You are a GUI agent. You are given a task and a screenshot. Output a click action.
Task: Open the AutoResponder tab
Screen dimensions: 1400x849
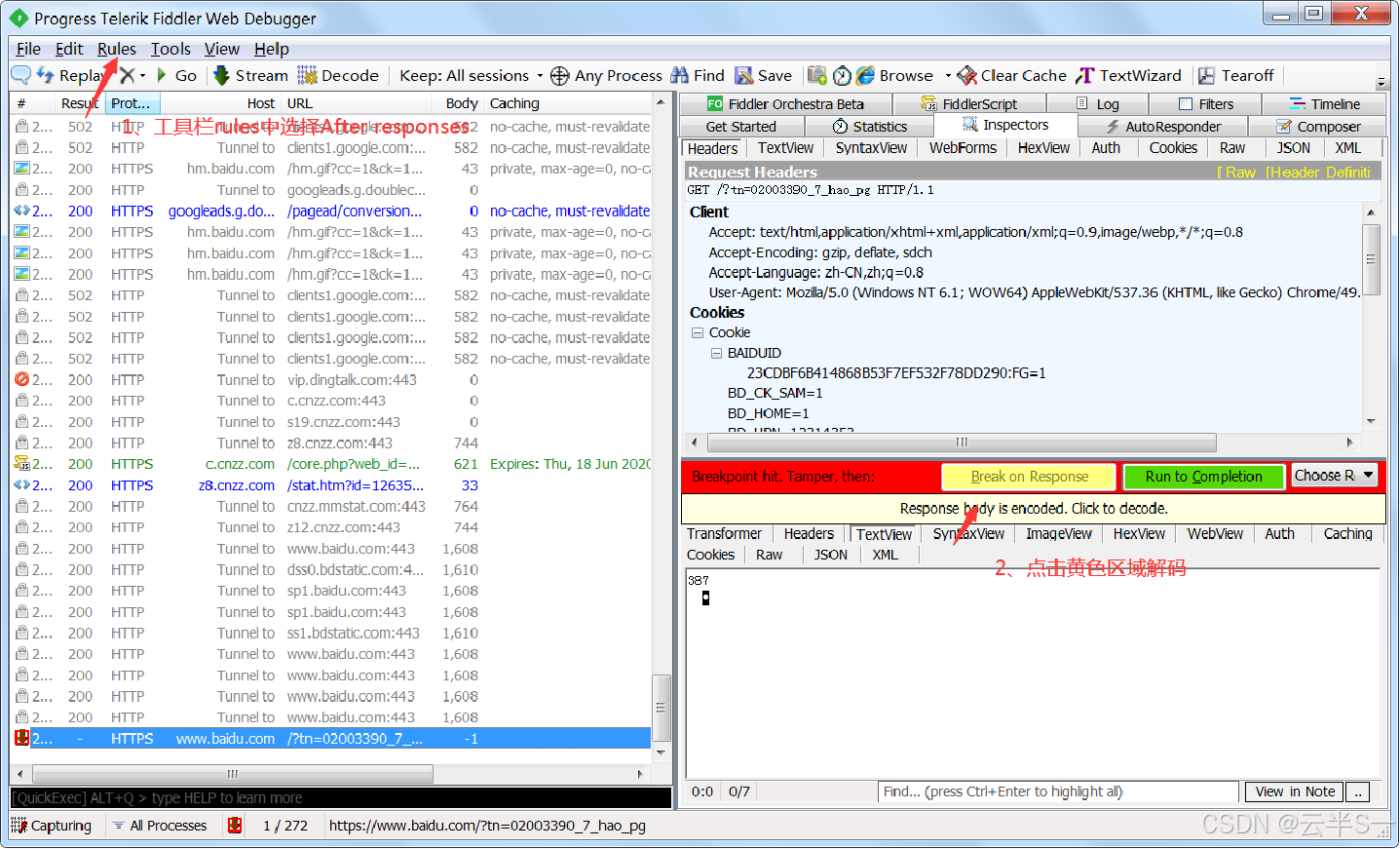1163,126
